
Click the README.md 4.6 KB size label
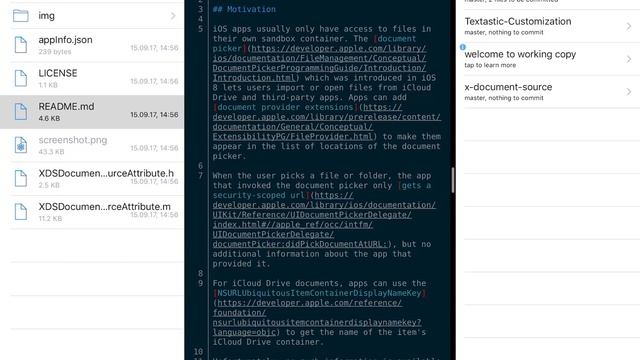click(49, 118)
